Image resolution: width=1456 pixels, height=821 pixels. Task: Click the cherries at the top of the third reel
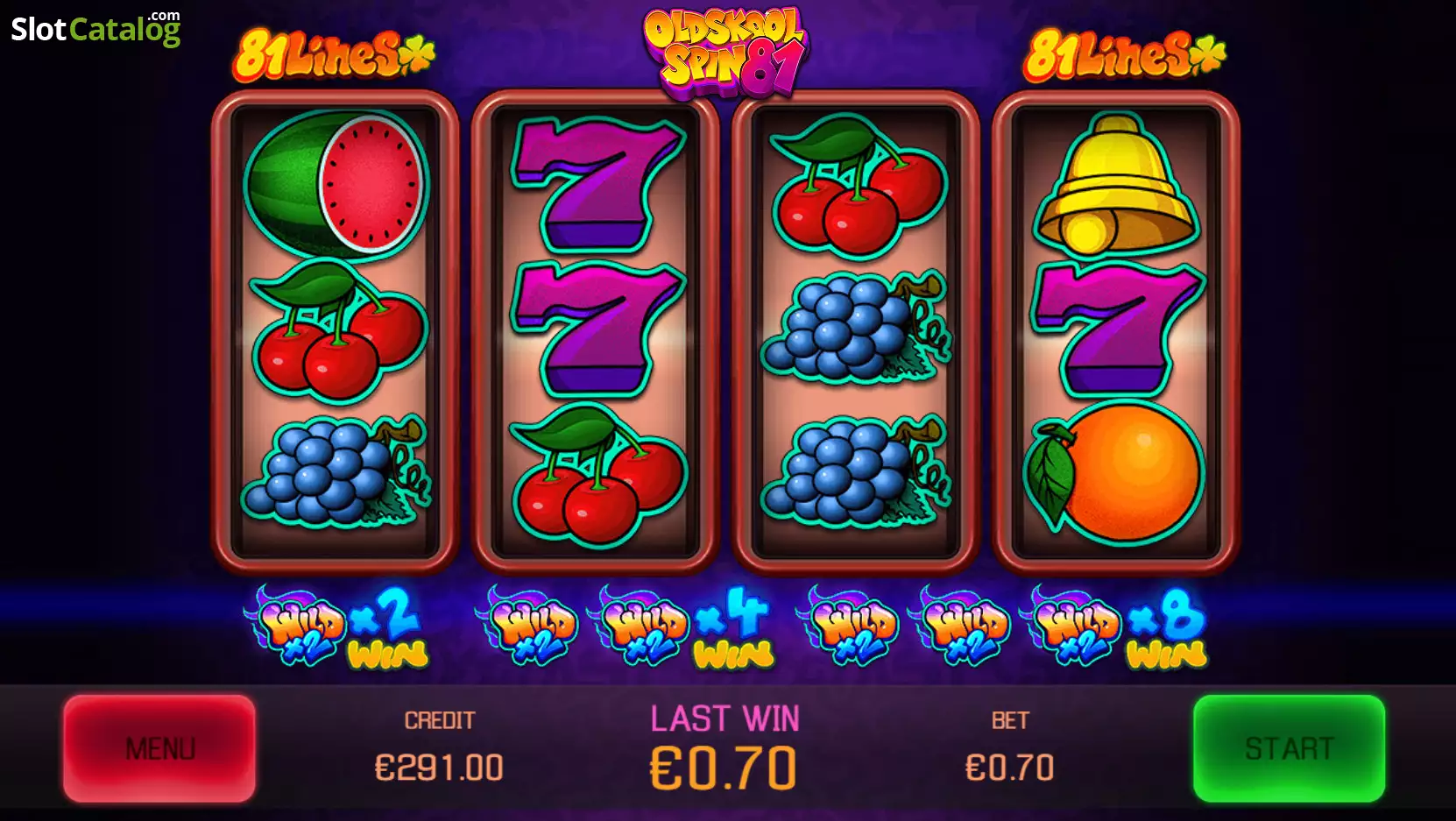point(859,186)
